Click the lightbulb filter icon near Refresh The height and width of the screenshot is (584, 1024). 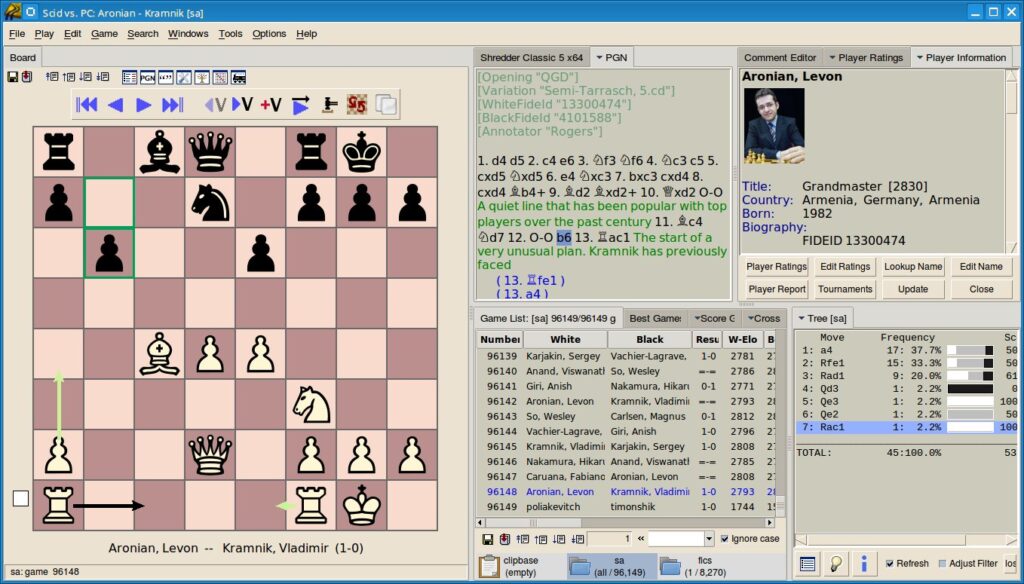[x=835, y=563]
